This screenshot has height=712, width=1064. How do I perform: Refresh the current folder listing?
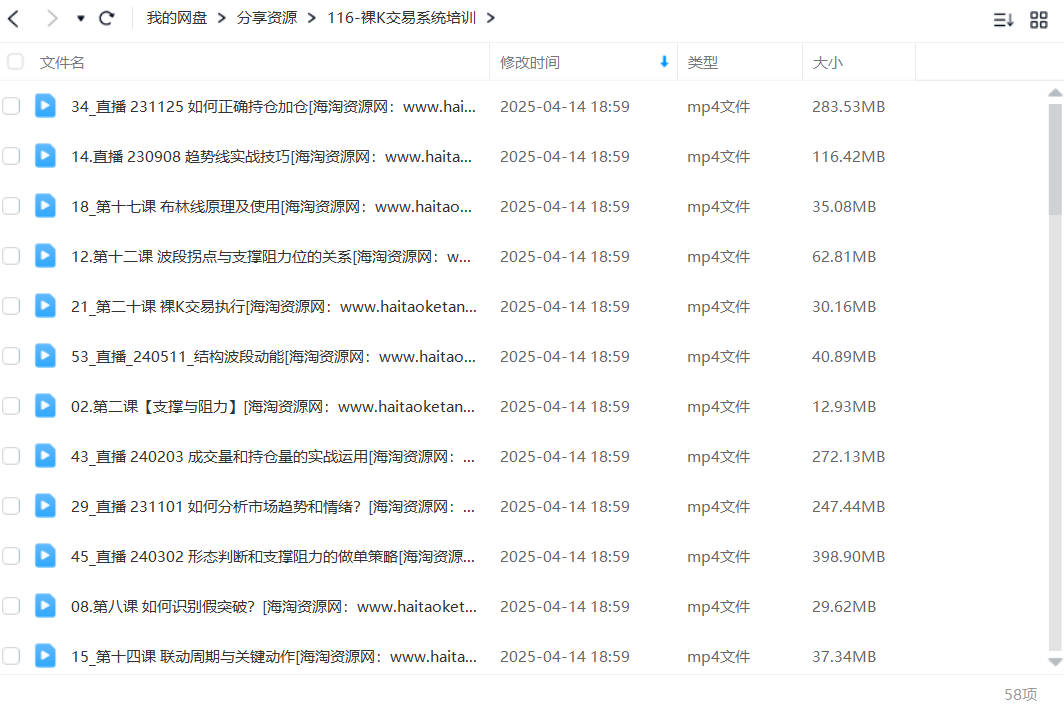point(107,18)
